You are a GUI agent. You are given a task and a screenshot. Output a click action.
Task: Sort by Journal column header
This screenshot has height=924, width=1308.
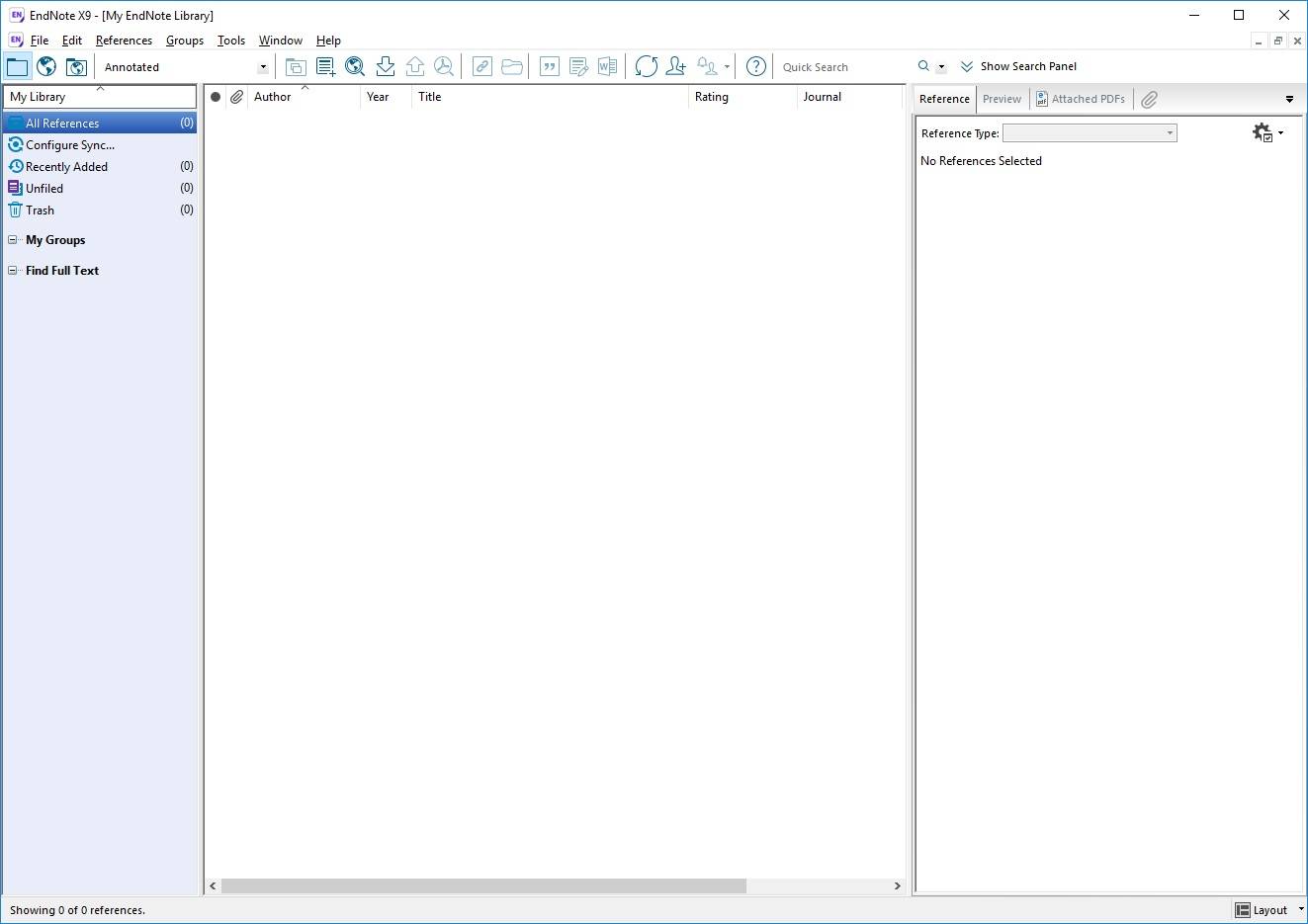(x=850, y=97)
